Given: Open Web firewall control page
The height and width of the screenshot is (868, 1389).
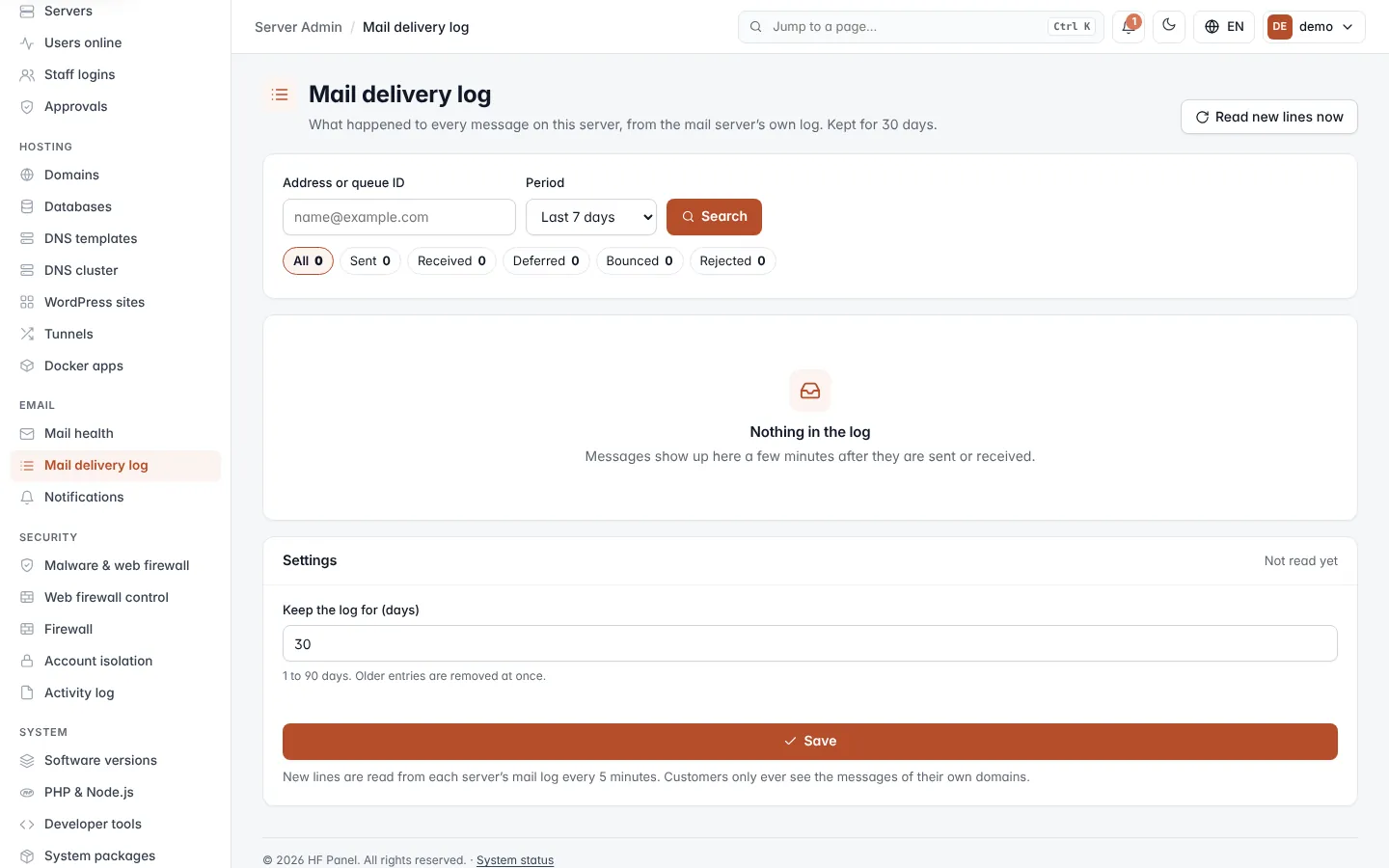Looking at the screenshot, I should pos(116,598).
